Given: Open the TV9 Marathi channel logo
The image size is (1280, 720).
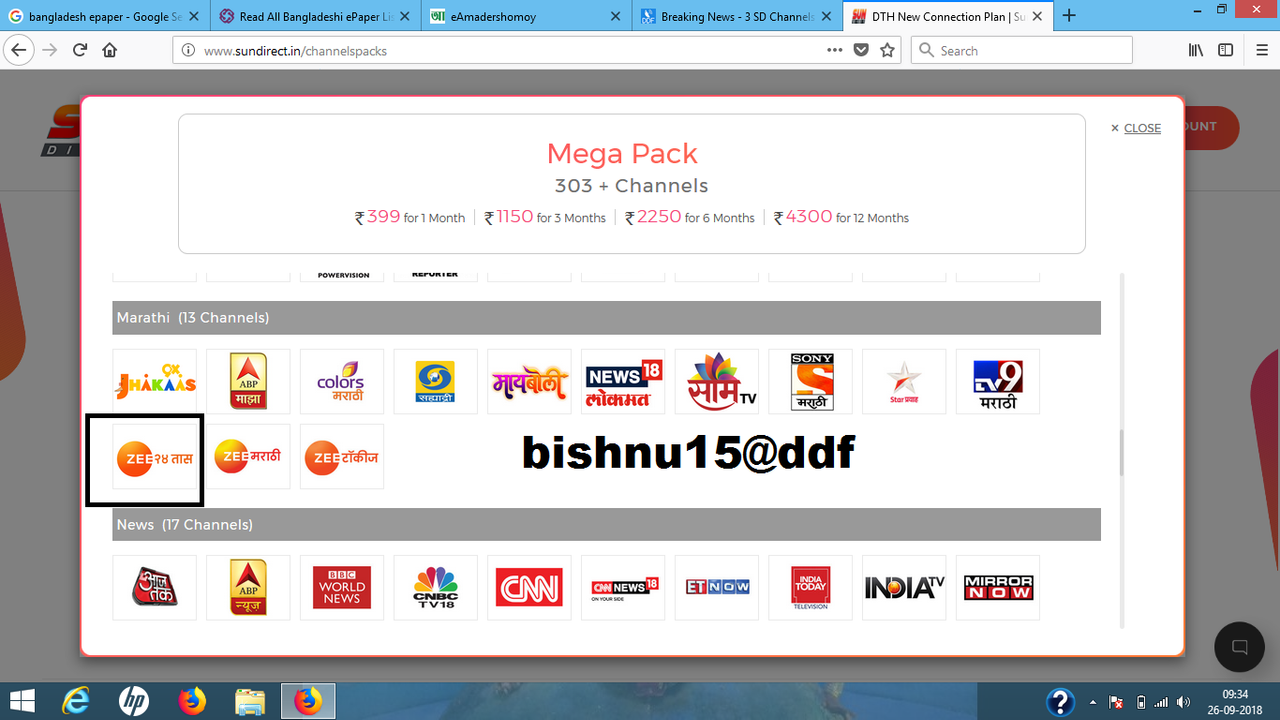Looking at the screenshot, I should [x=998, y=381].
